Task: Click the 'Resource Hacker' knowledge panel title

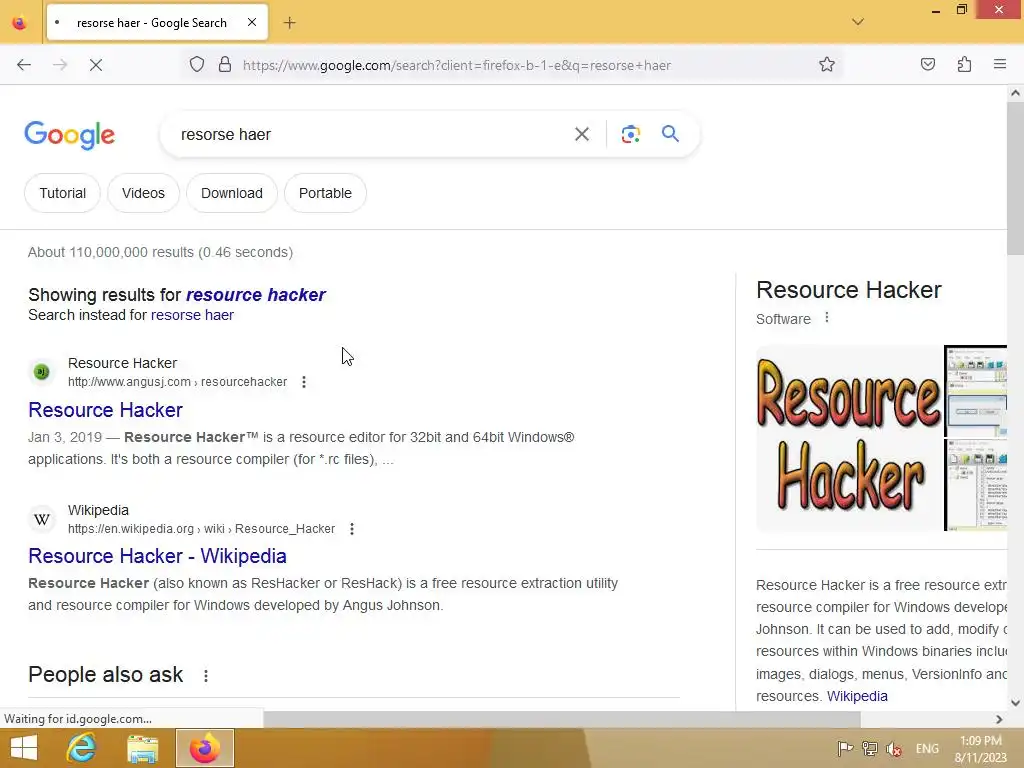Action: click(x=848, y=290)
